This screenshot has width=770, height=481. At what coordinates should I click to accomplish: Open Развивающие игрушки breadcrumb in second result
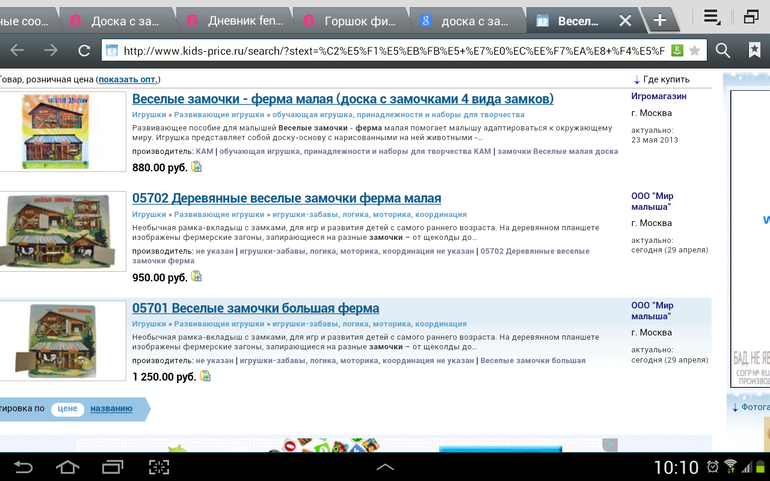click(x=219, y=214)
